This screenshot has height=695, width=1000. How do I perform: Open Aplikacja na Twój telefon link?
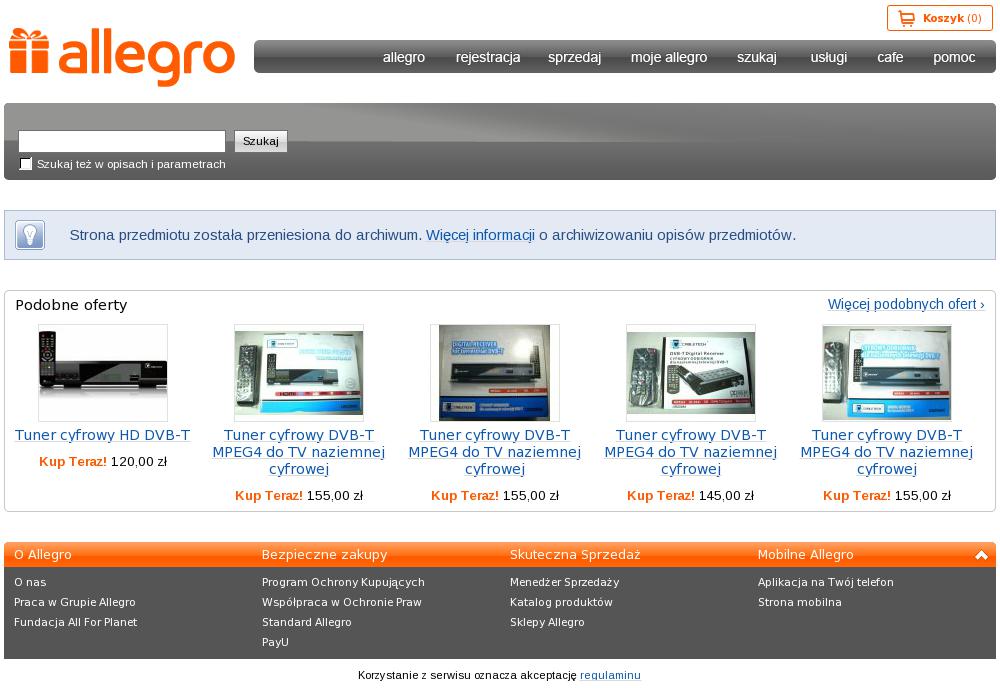pyautogui.click(x=826, y=582)
